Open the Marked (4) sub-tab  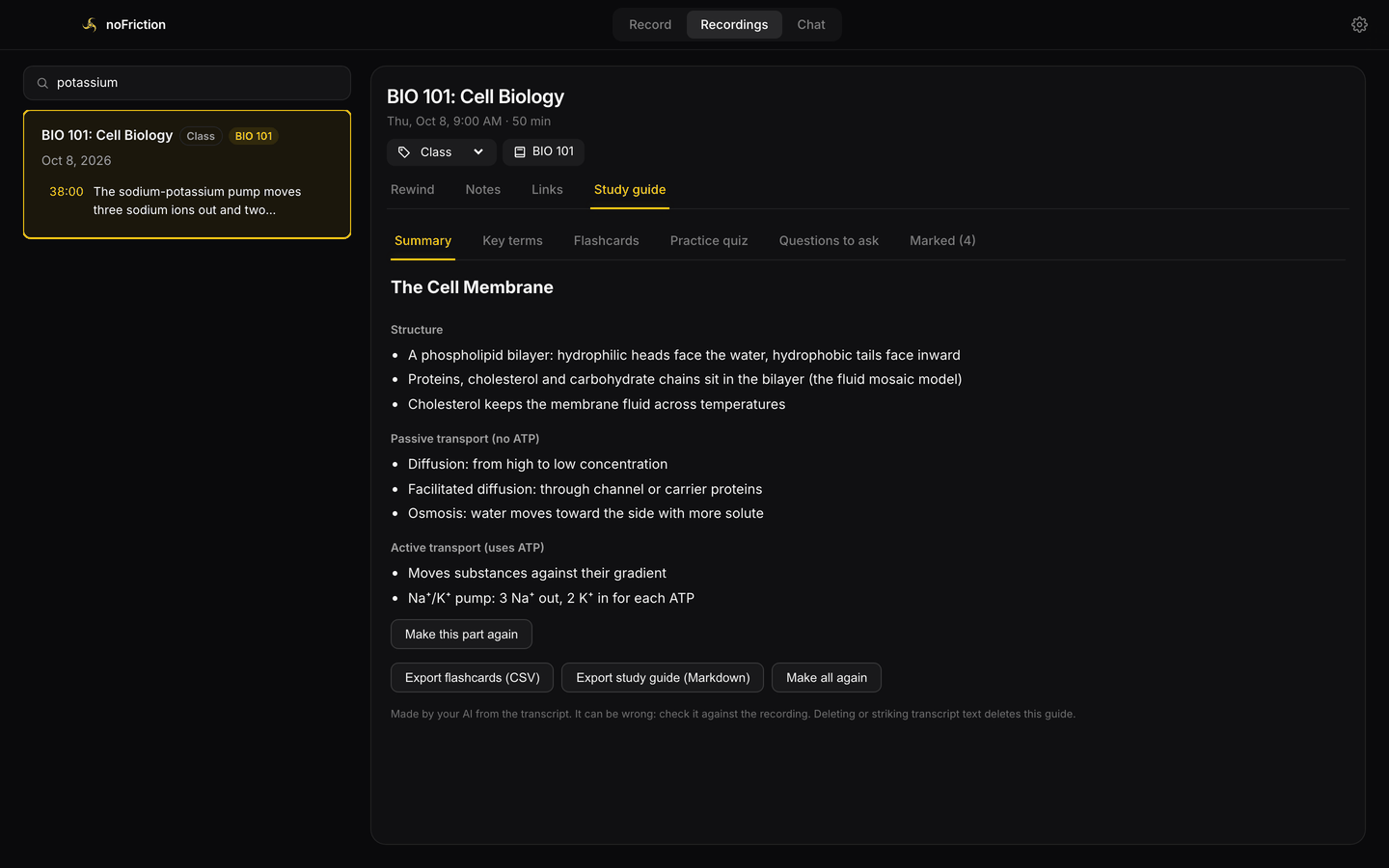(942, 241)
